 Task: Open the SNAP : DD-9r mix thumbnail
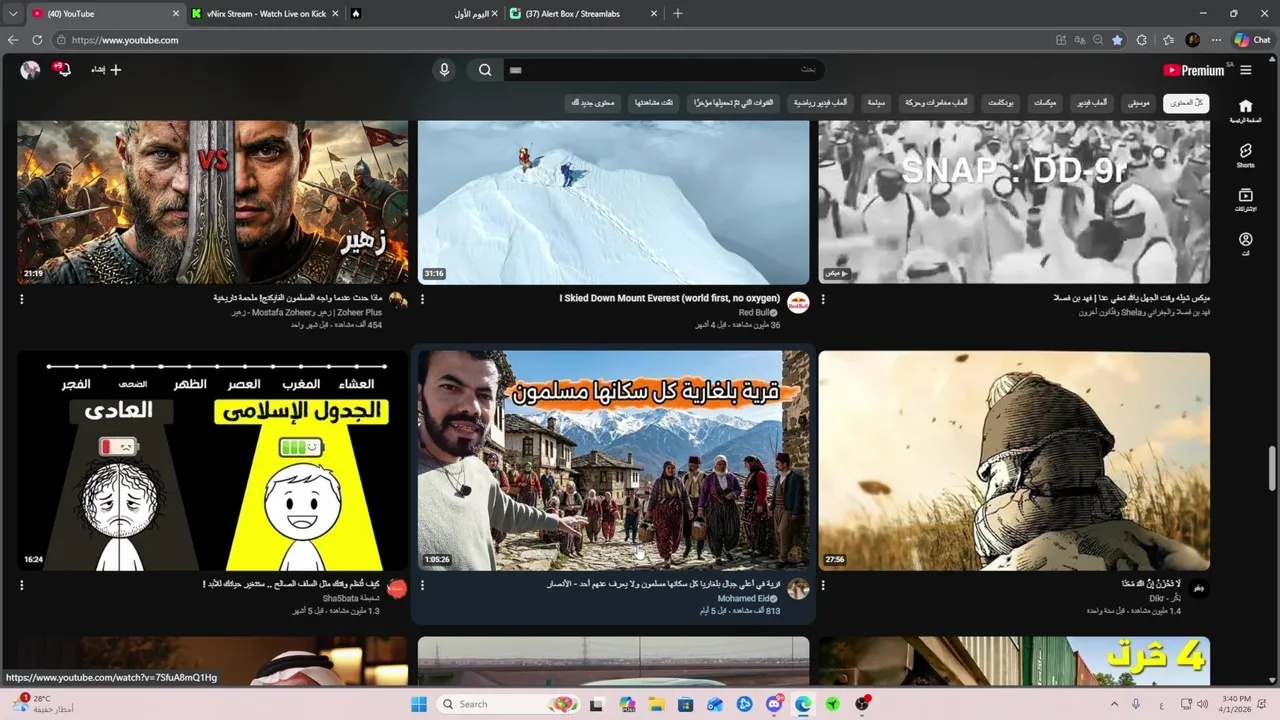point(1014,203)
